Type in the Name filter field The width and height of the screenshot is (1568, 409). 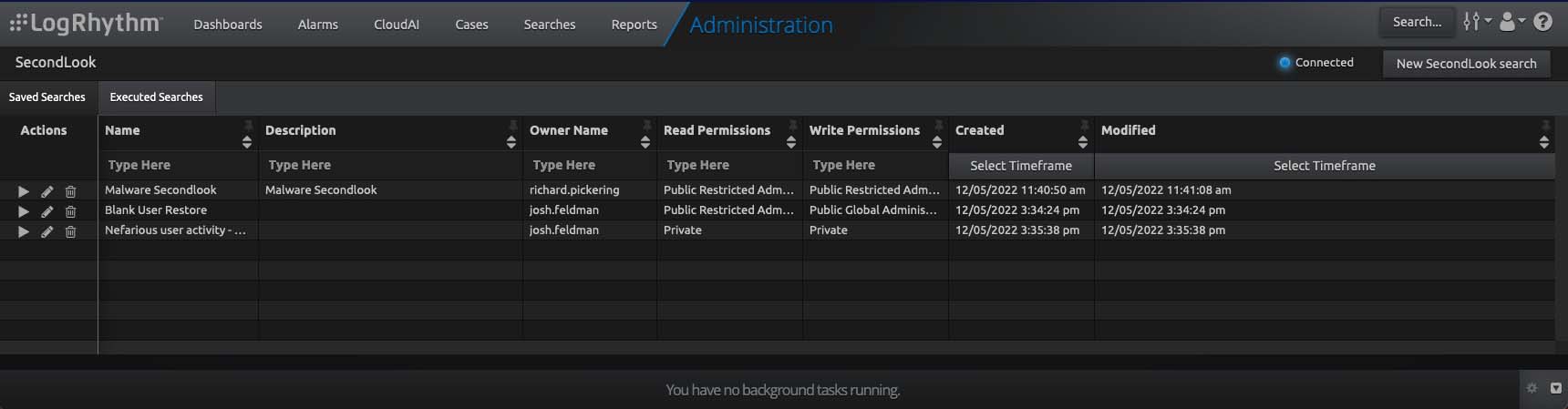[x=178, y=166]
